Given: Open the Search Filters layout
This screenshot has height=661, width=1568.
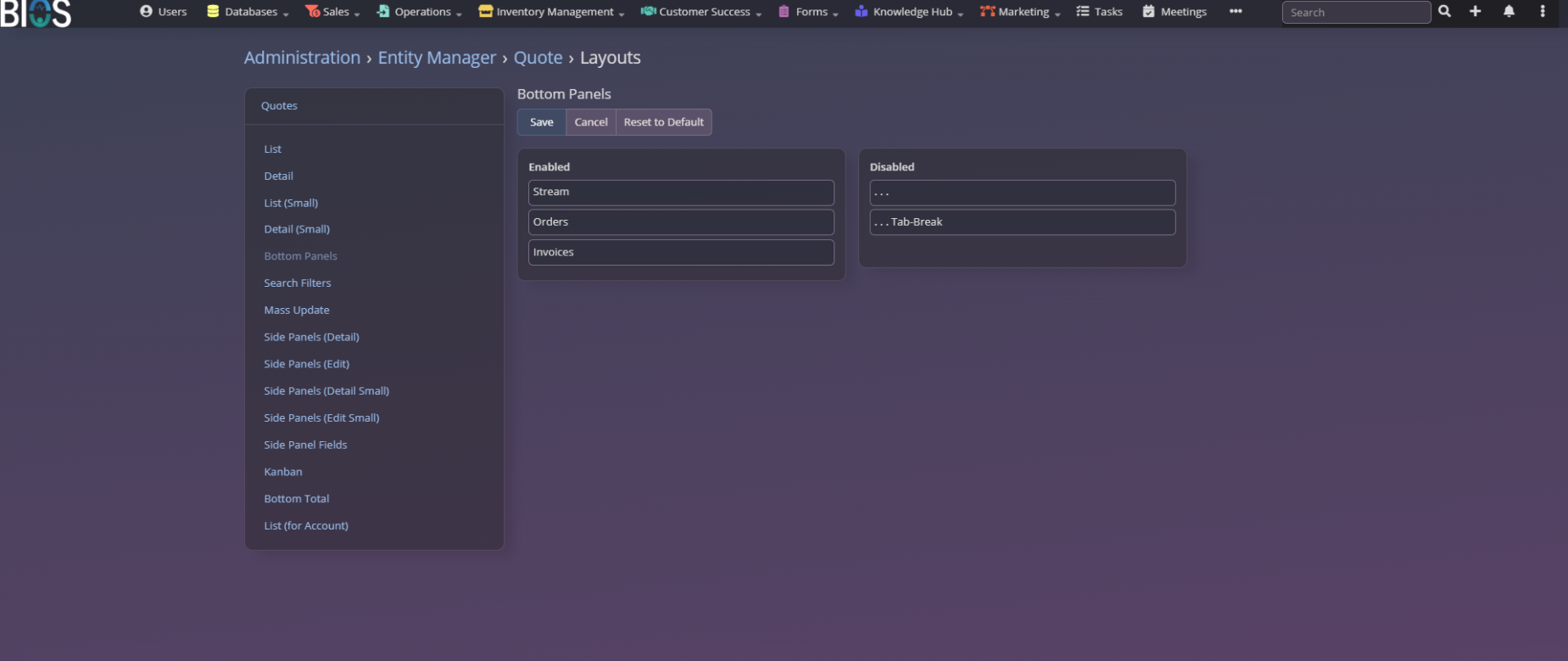Looking at the screenshot, I should (x=298, y=283).
